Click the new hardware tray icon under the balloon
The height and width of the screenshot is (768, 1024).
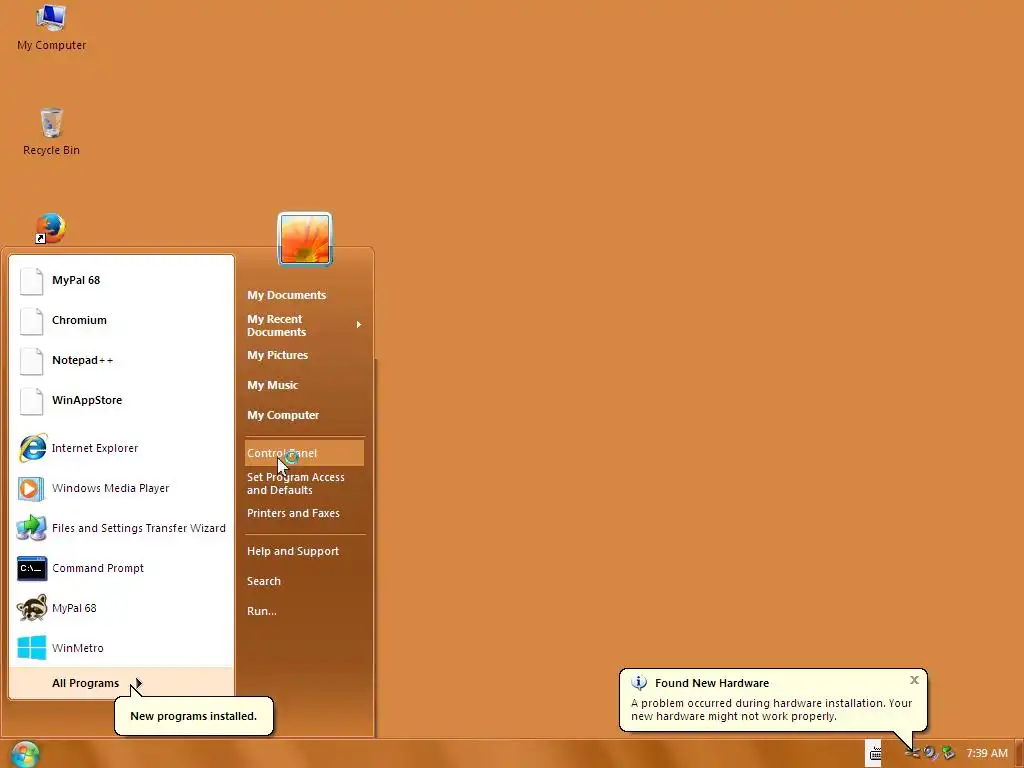tap(912, 753)
